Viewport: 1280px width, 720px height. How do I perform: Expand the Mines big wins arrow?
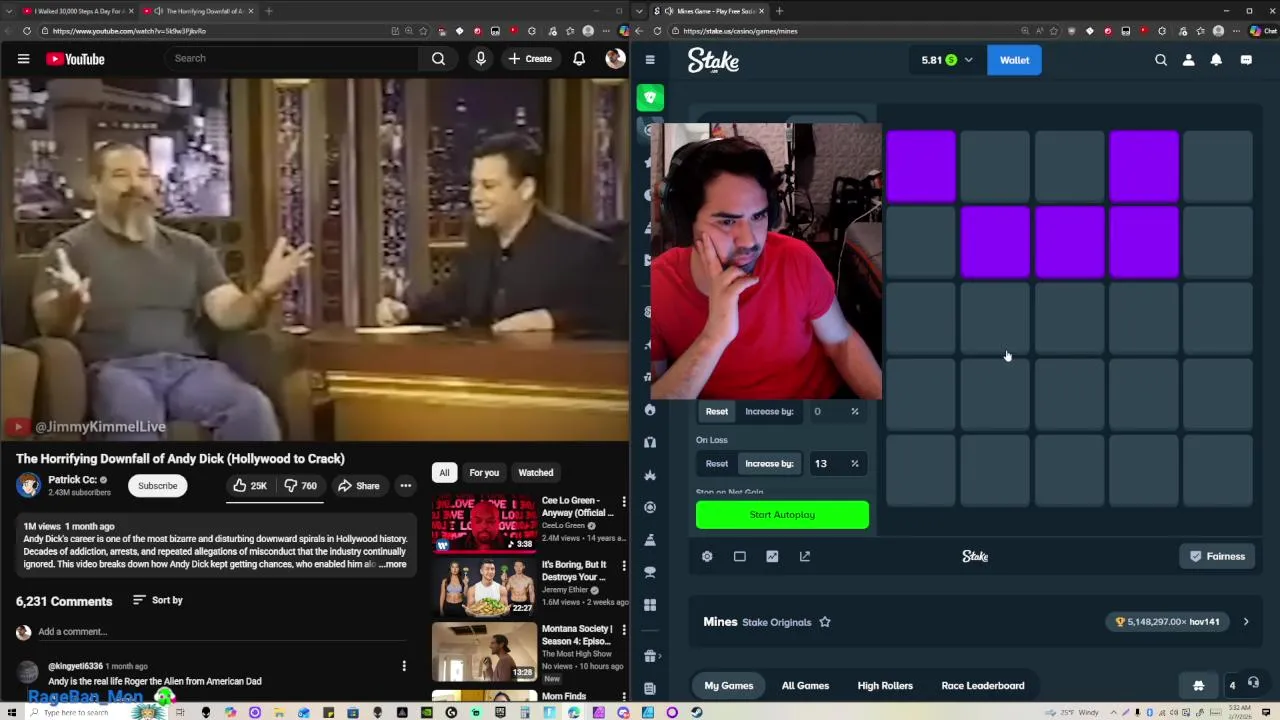coord(1246,622)
